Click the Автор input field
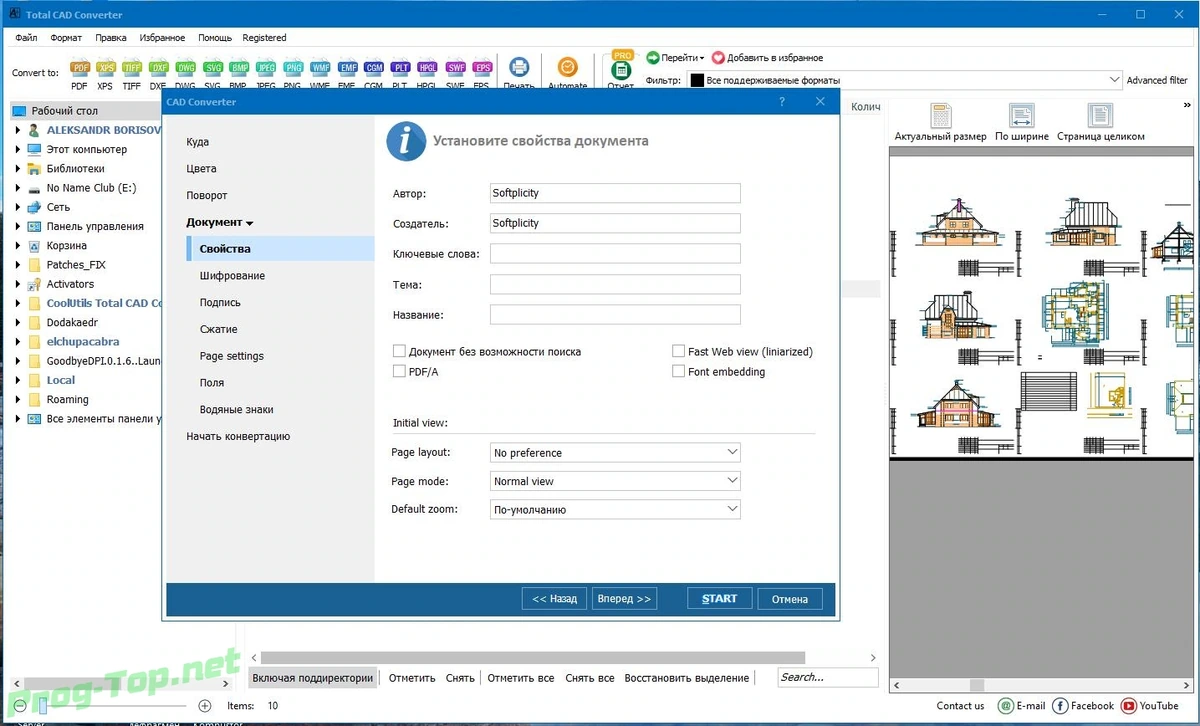Viewport: 1200px width, 726px height. (615, 193)
